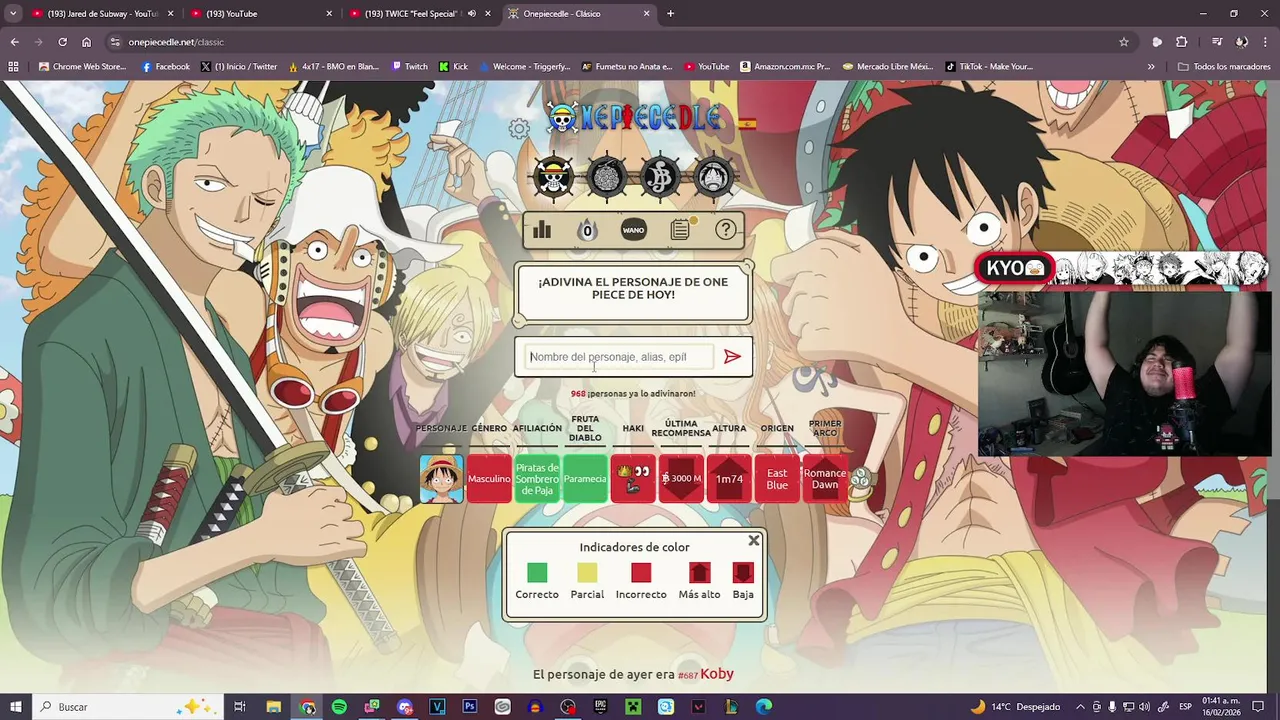
Task: Change language using the Spanish flag
Action: 747,124
